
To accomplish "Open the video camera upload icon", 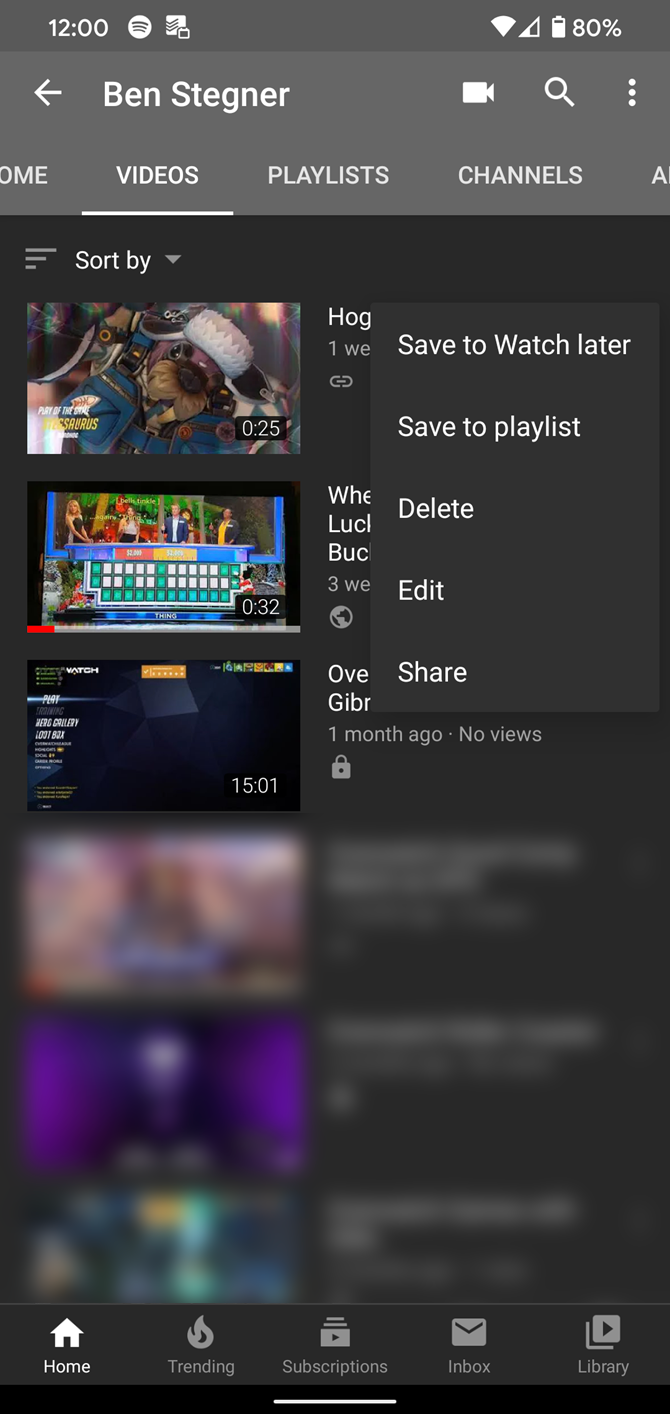I will [x=478, y=93].
